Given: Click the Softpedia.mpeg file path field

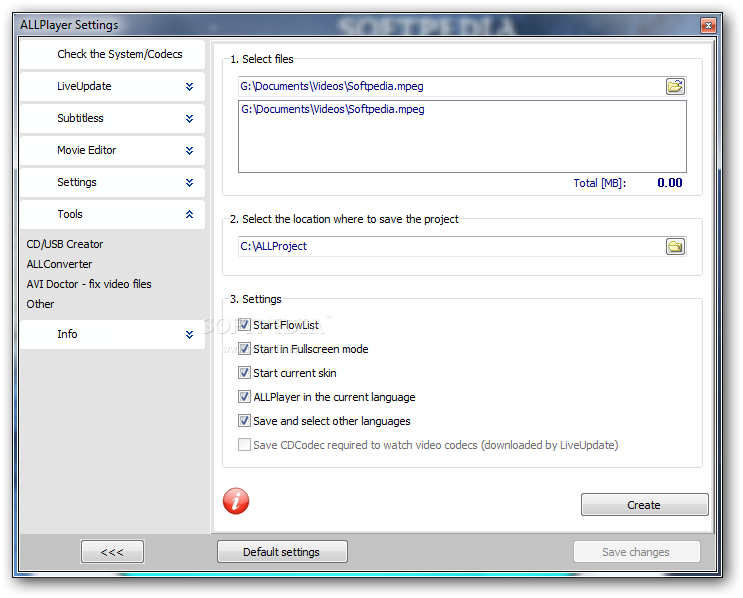Looking at the screenshot, I should pyautogui.click(x=452, y=86).
